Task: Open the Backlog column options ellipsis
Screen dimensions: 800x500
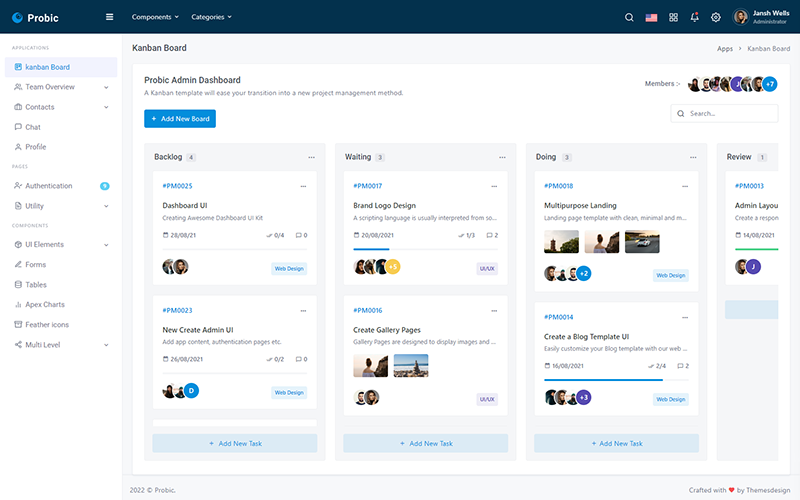Action: point(311,157)
